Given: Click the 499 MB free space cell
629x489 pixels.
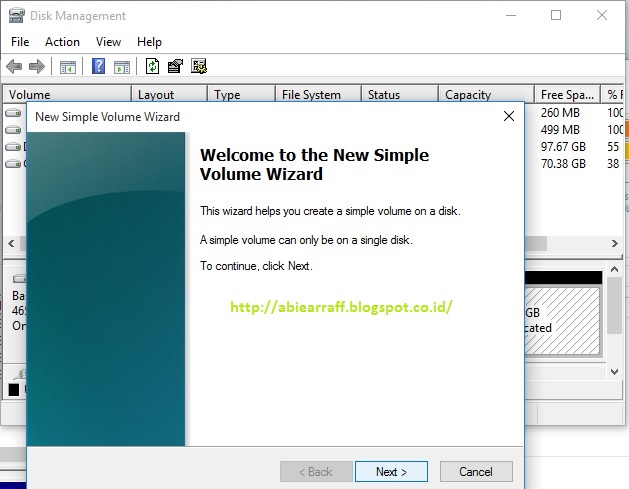Looking at the screenshot, I should (560, 130).
